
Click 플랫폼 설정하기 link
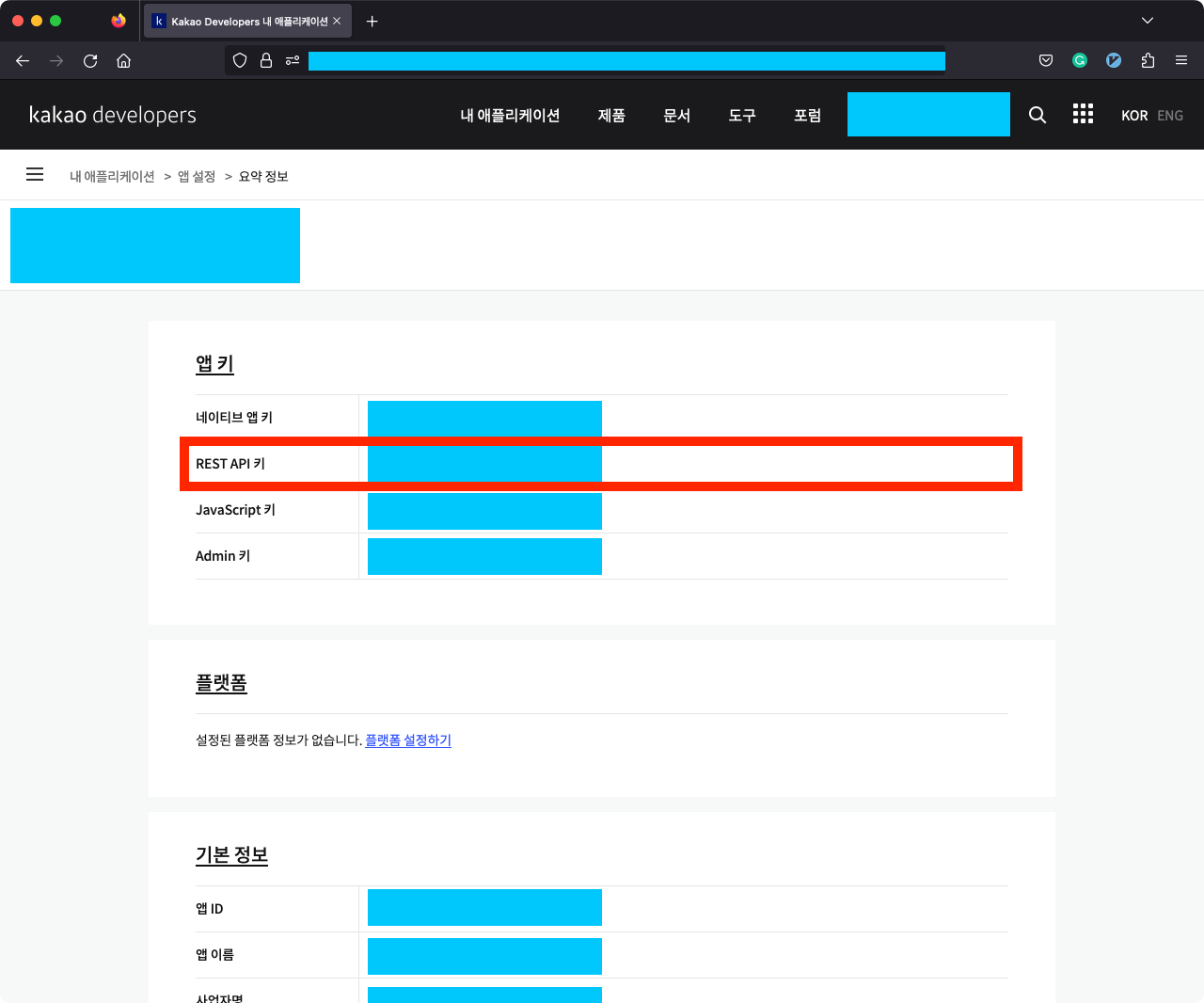(x=408, y=740)
